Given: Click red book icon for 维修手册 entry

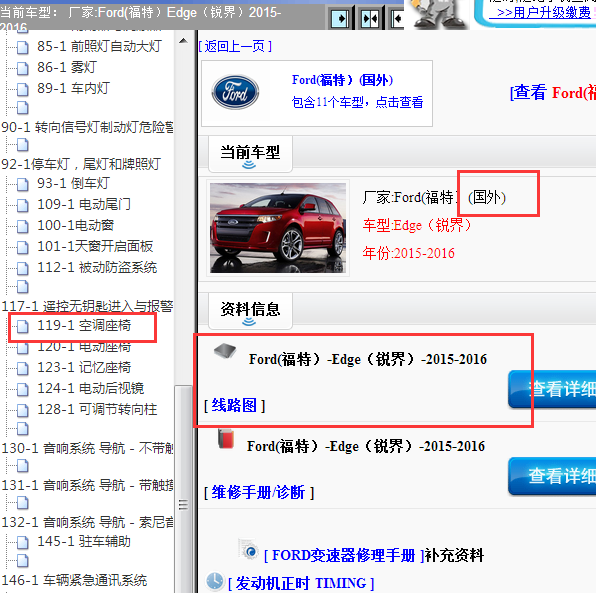Looking at the screenshot, I should pyautogui.click(x=226, y=439).
